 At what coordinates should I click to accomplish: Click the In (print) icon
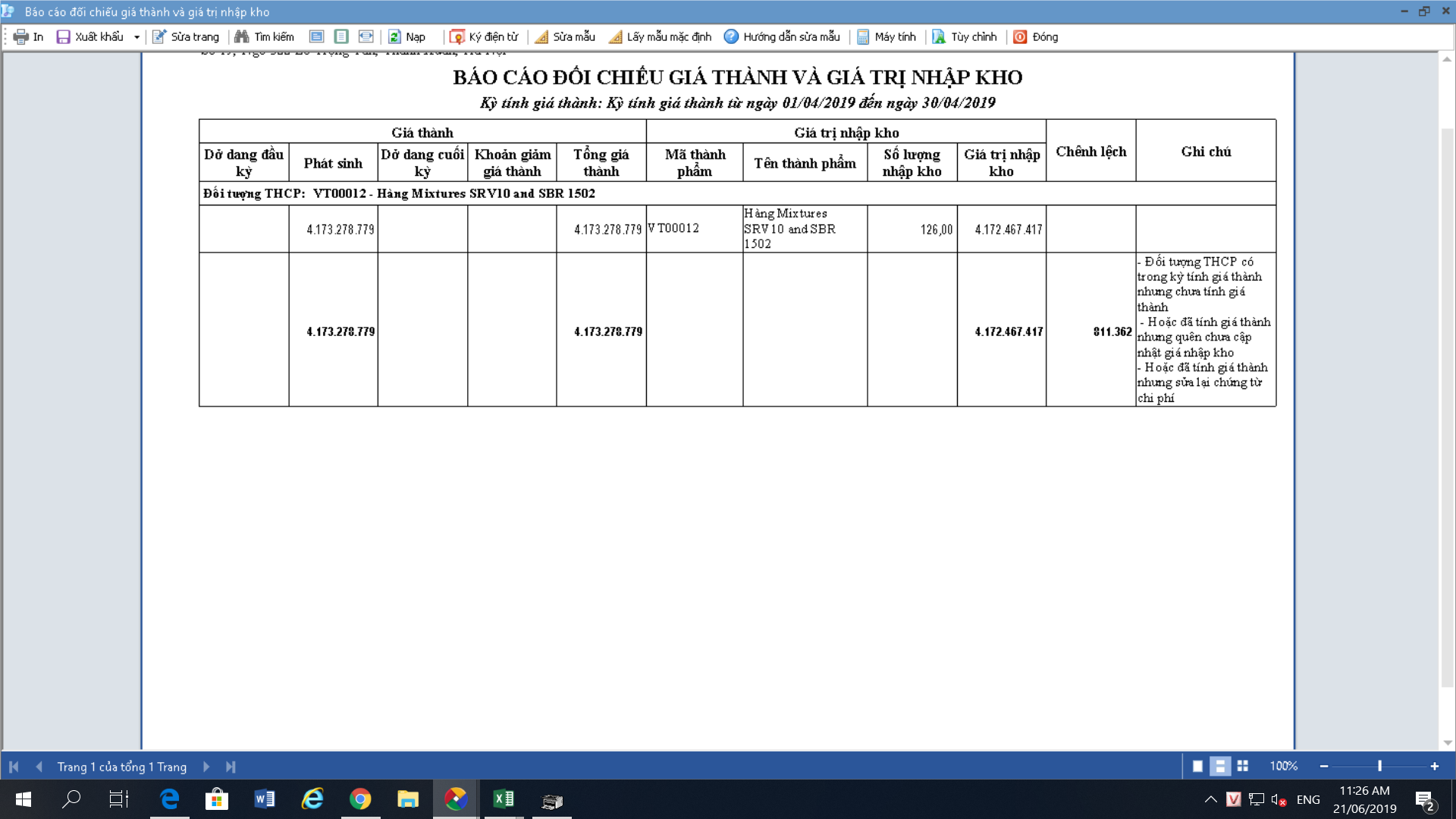click(x=21, y=36)
